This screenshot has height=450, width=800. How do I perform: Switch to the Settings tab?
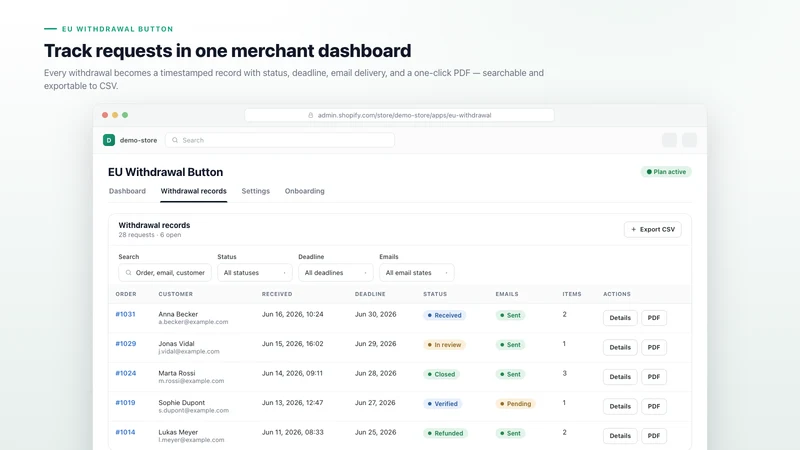point(256,191)
